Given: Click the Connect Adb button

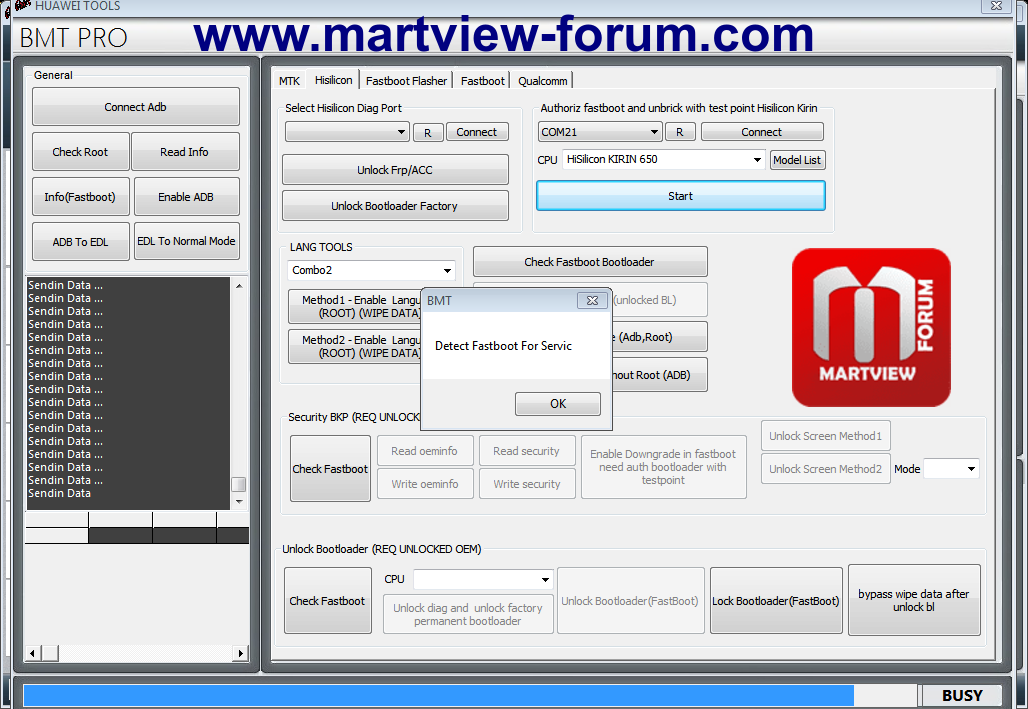Looking at the screenshot, I should coord(136,106).
